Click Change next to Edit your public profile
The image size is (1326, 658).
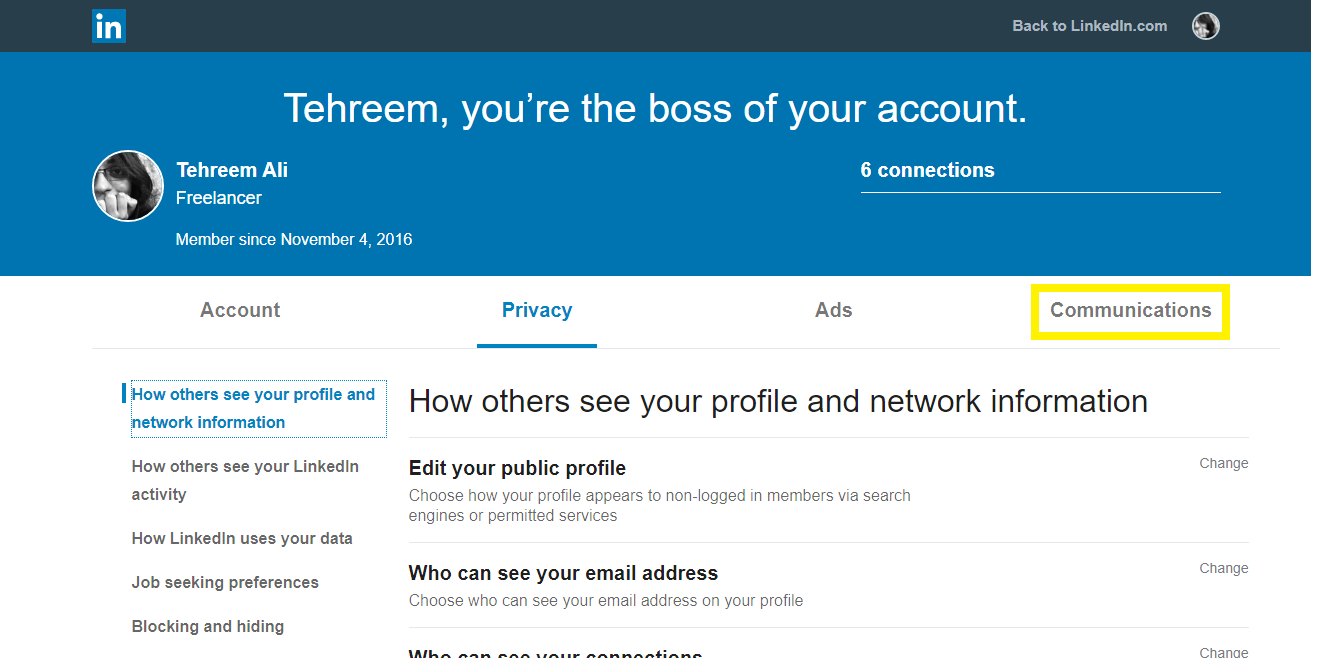(1224, 463)
